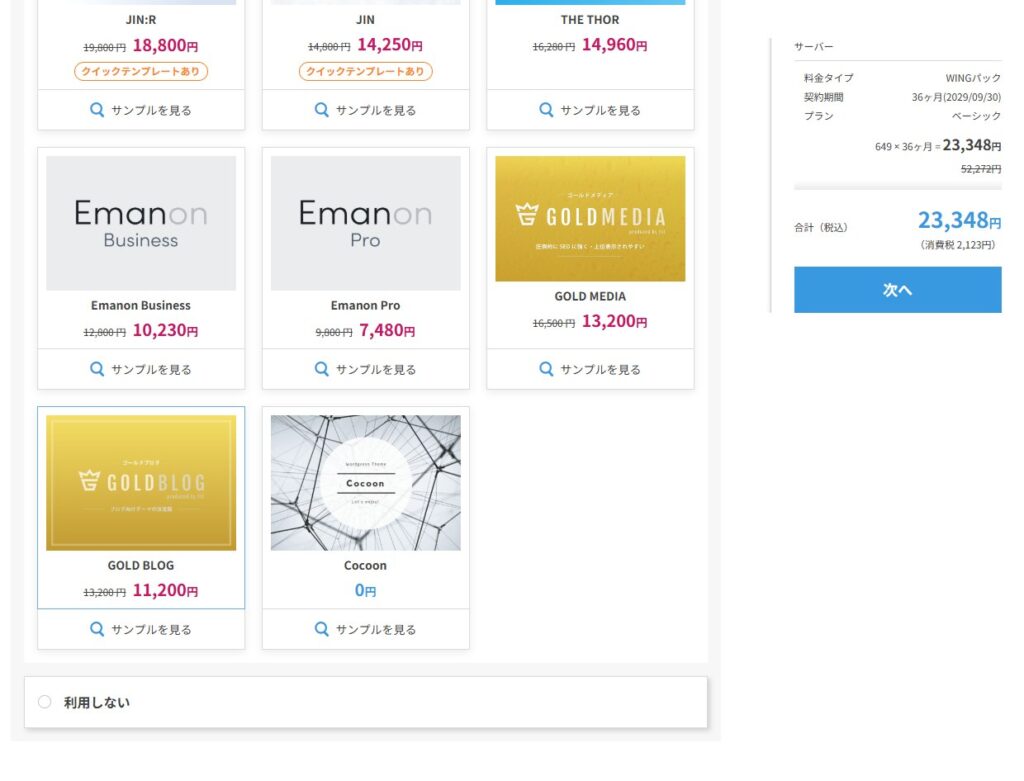
Task: View sample text link for GOLD MEDIA
Action: [x=600, y=370]
